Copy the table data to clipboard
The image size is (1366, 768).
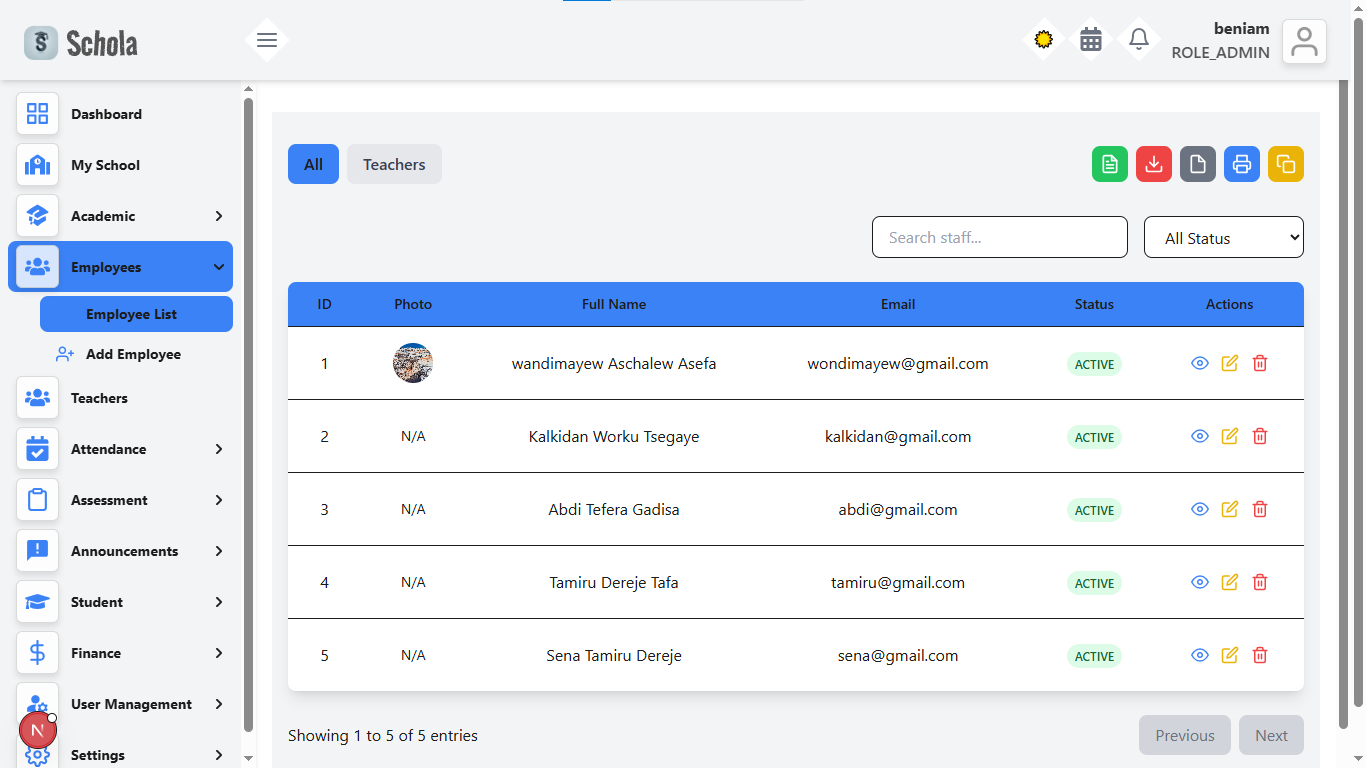pos(1286,164)
